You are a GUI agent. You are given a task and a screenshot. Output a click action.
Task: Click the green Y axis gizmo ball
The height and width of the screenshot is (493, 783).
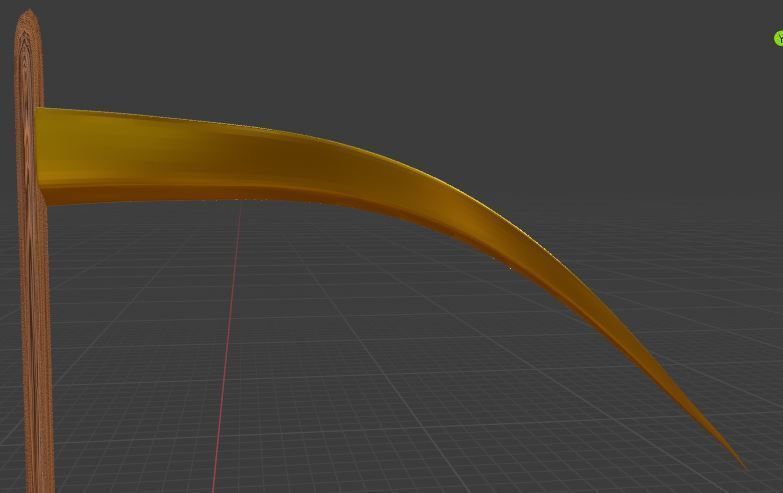tap(779, 38)
